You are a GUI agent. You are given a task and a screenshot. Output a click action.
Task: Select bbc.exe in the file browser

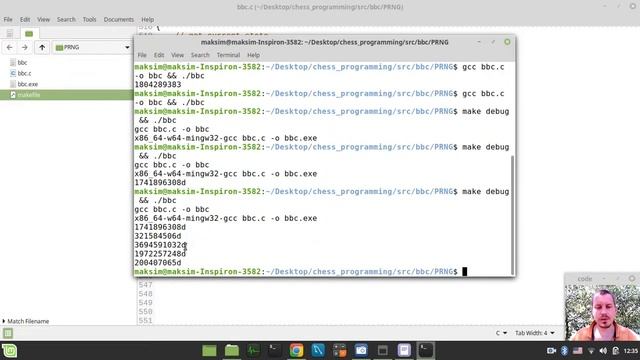[27, 84]
